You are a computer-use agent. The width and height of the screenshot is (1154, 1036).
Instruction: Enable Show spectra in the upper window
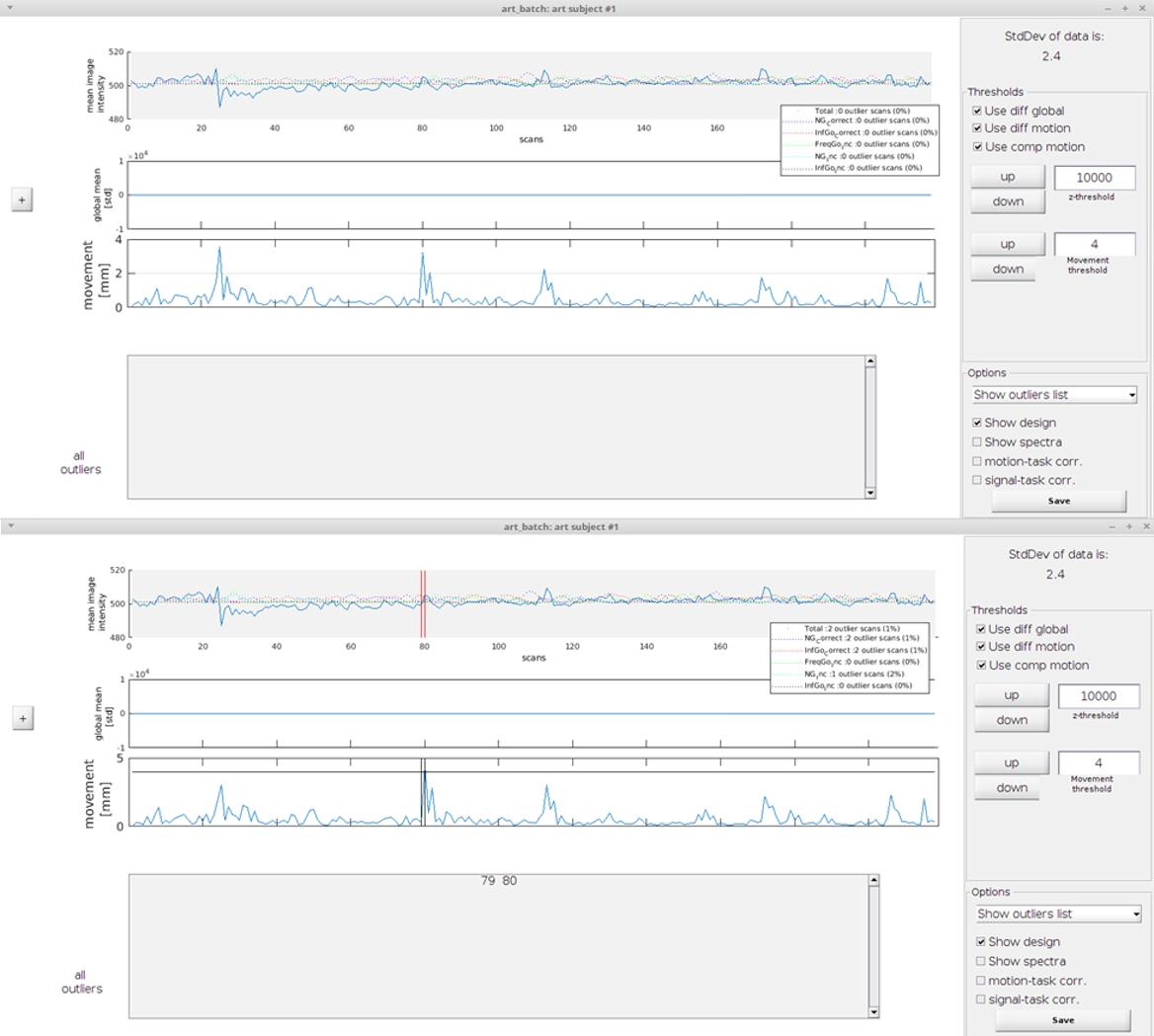(977, 442)
